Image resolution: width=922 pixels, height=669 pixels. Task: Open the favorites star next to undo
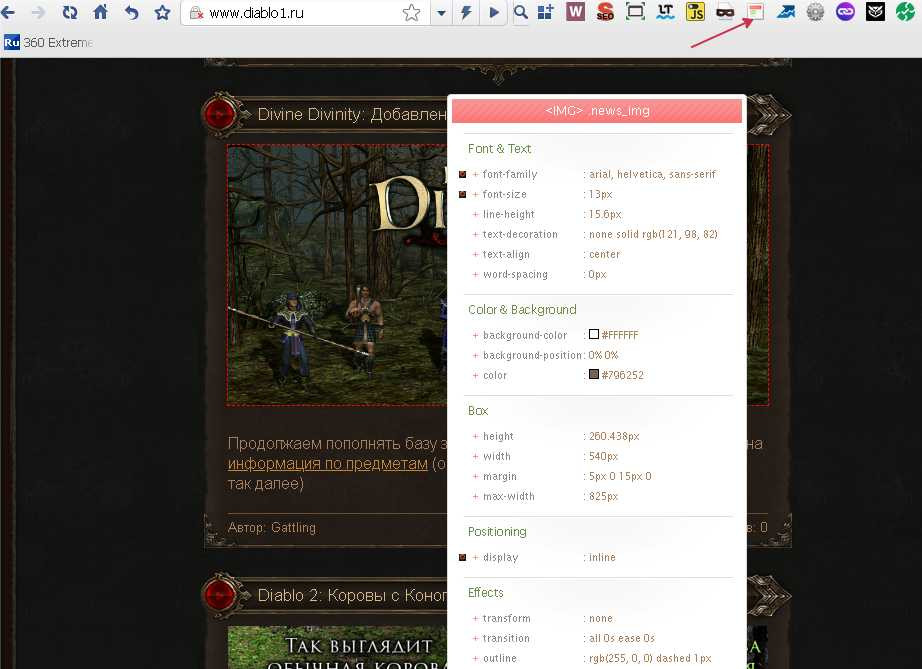coord(162,12)
